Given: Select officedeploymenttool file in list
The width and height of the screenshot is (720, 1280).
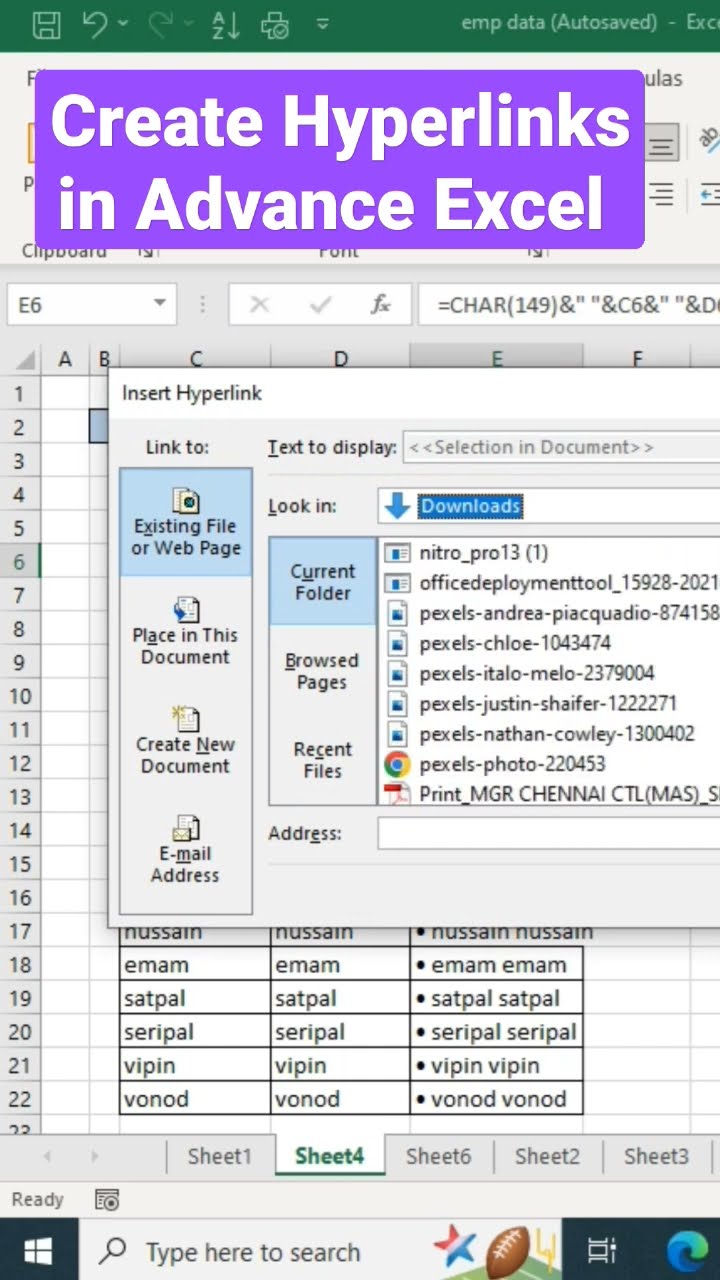Looking at the screenshot, I should tap(552, 583).
